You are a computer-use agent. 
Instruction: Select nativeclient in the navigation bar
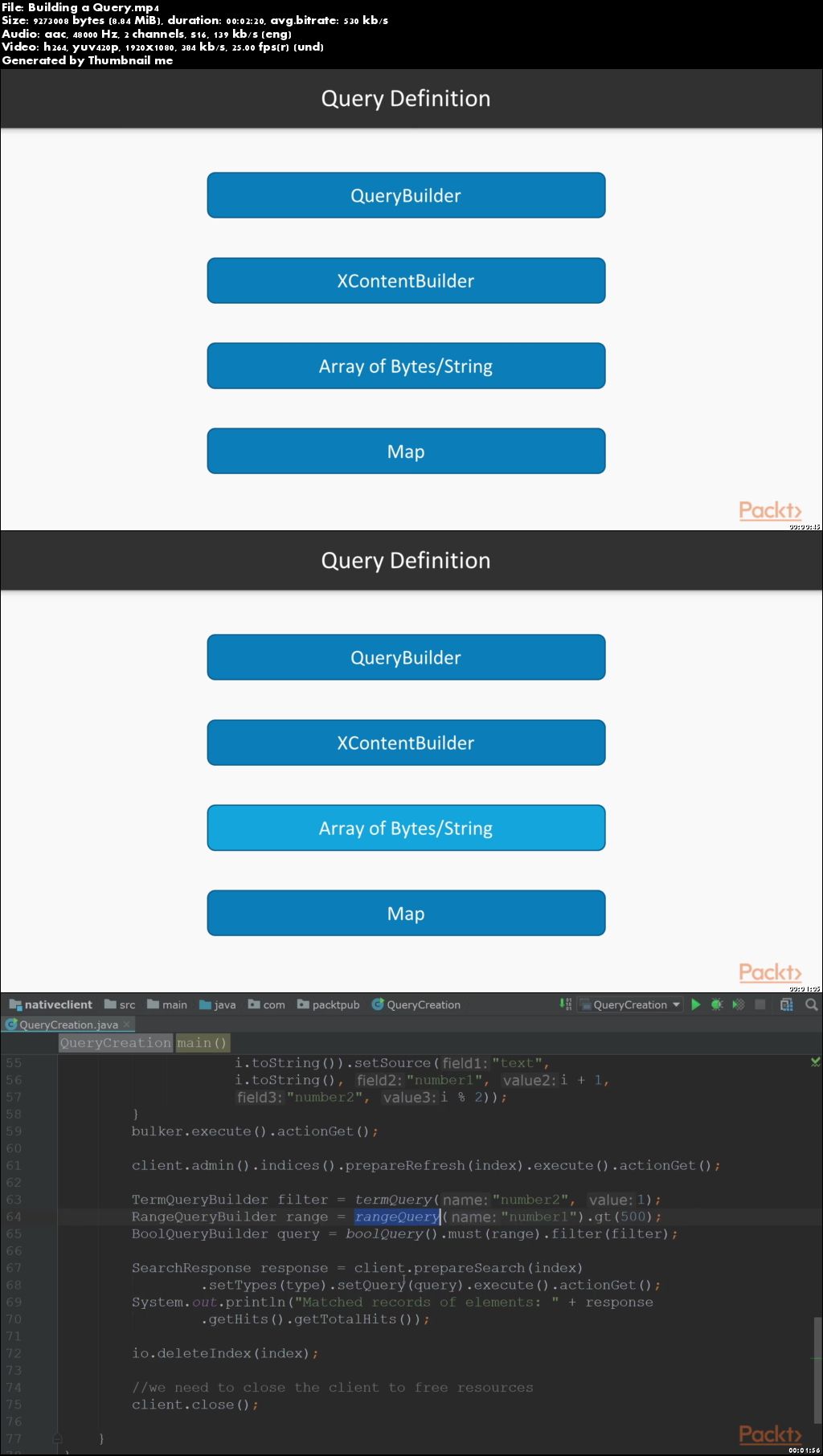coord(51,1004)
